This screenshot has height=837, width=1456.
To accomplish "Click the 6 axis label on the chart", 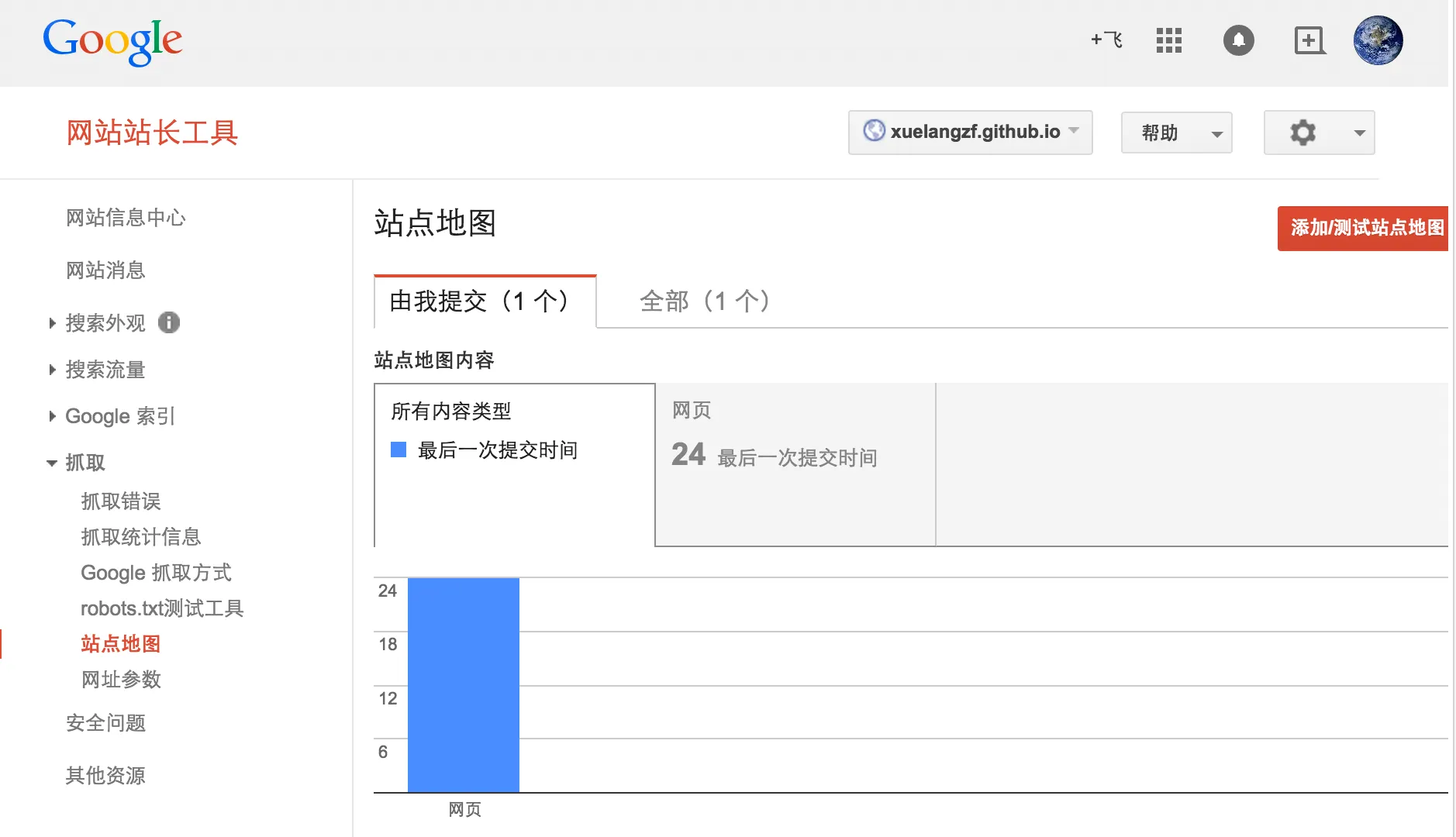I will tap(383, 752).
